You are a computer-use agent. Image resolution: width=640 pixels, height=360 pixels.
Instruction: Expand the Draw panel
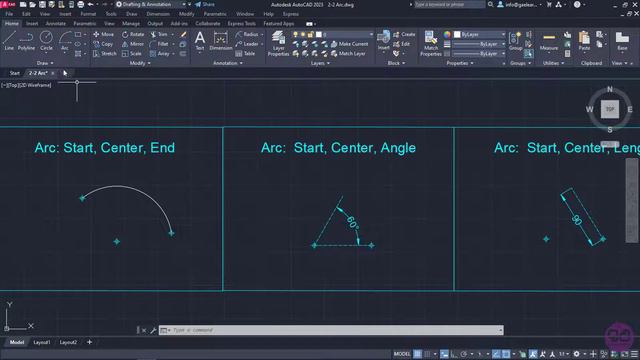point(45,63)
